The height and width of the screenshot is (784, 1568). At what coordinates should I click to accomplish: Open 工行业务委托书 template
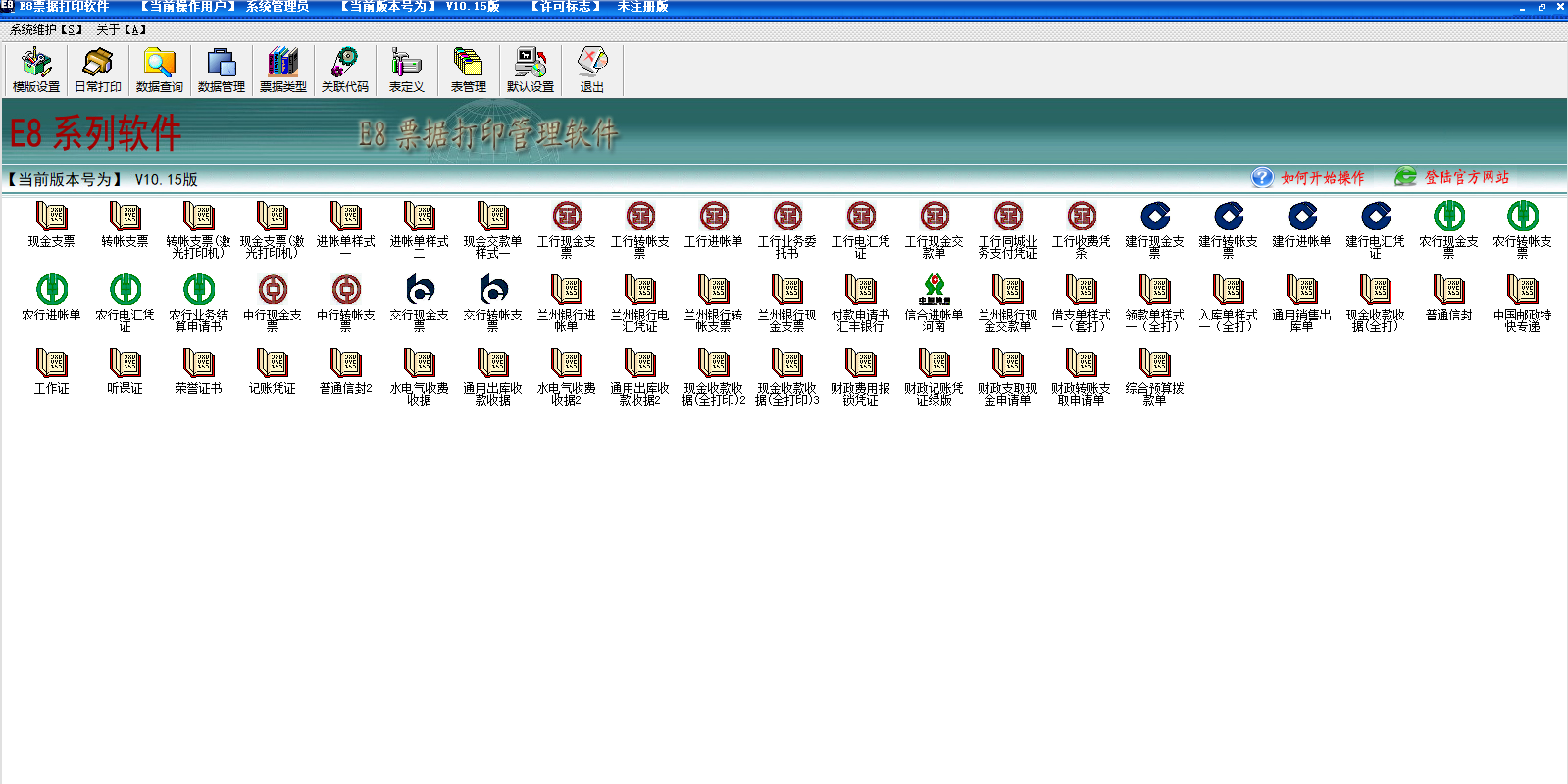[787, 229]
